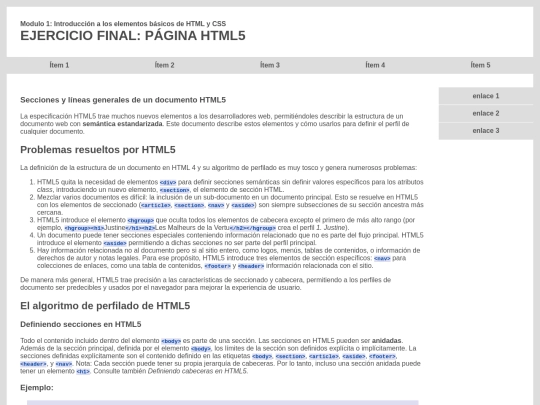Image resolution: width=540 pixels, height=405 pixels.
Task: Click the <header> code tag in list item 5
Action: tap(251, 266)
